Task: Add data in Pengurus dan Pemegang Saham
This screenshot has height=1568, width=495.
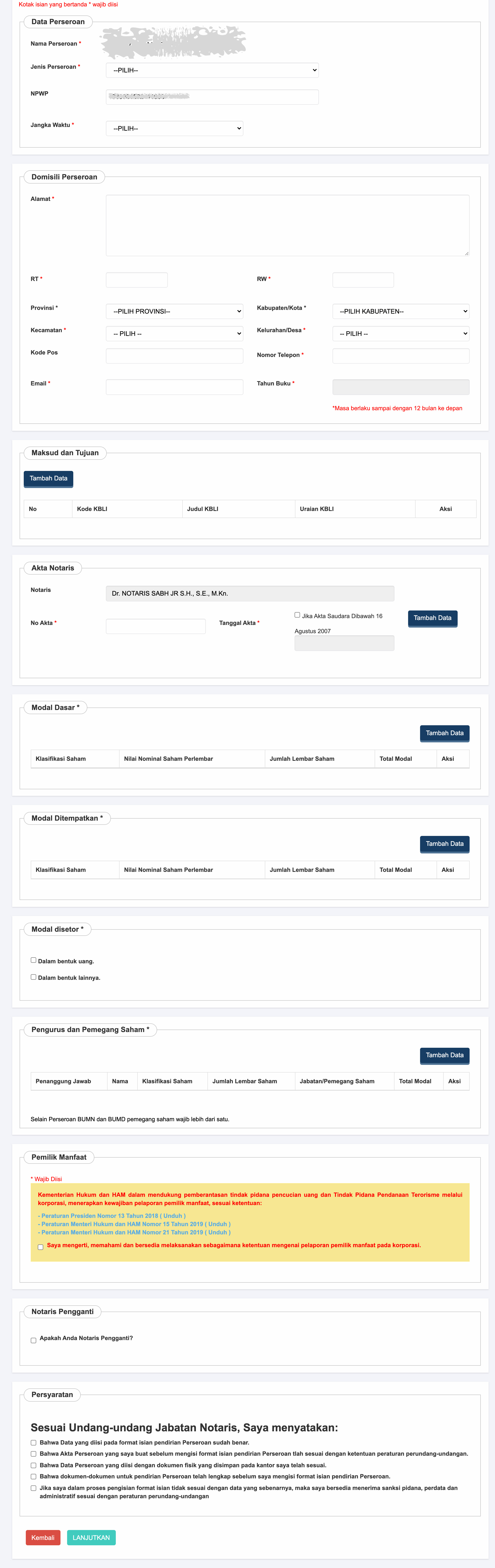Action: (x=444, y=1055)
